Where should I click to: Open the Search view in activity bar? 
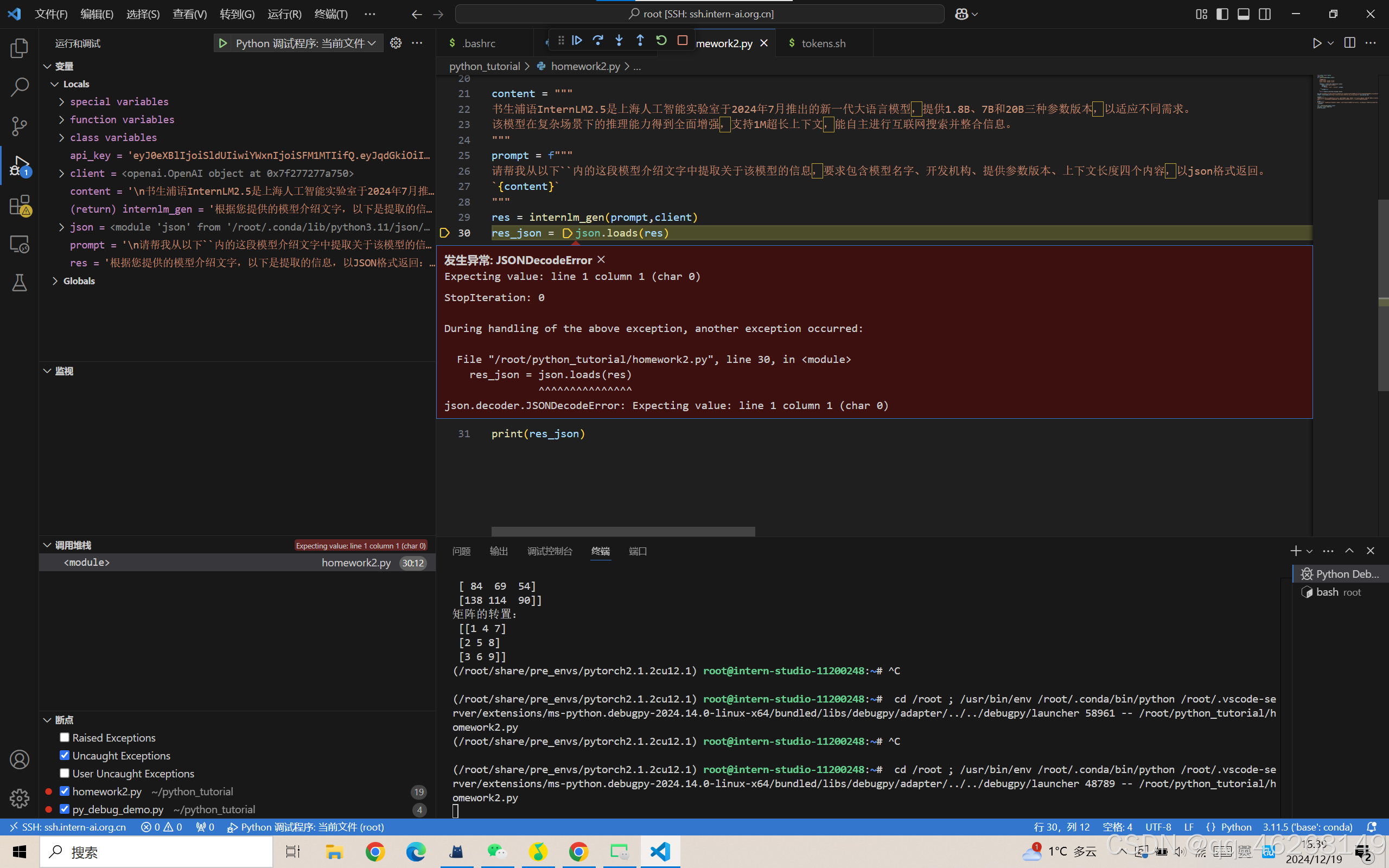(x=19, y=87)
